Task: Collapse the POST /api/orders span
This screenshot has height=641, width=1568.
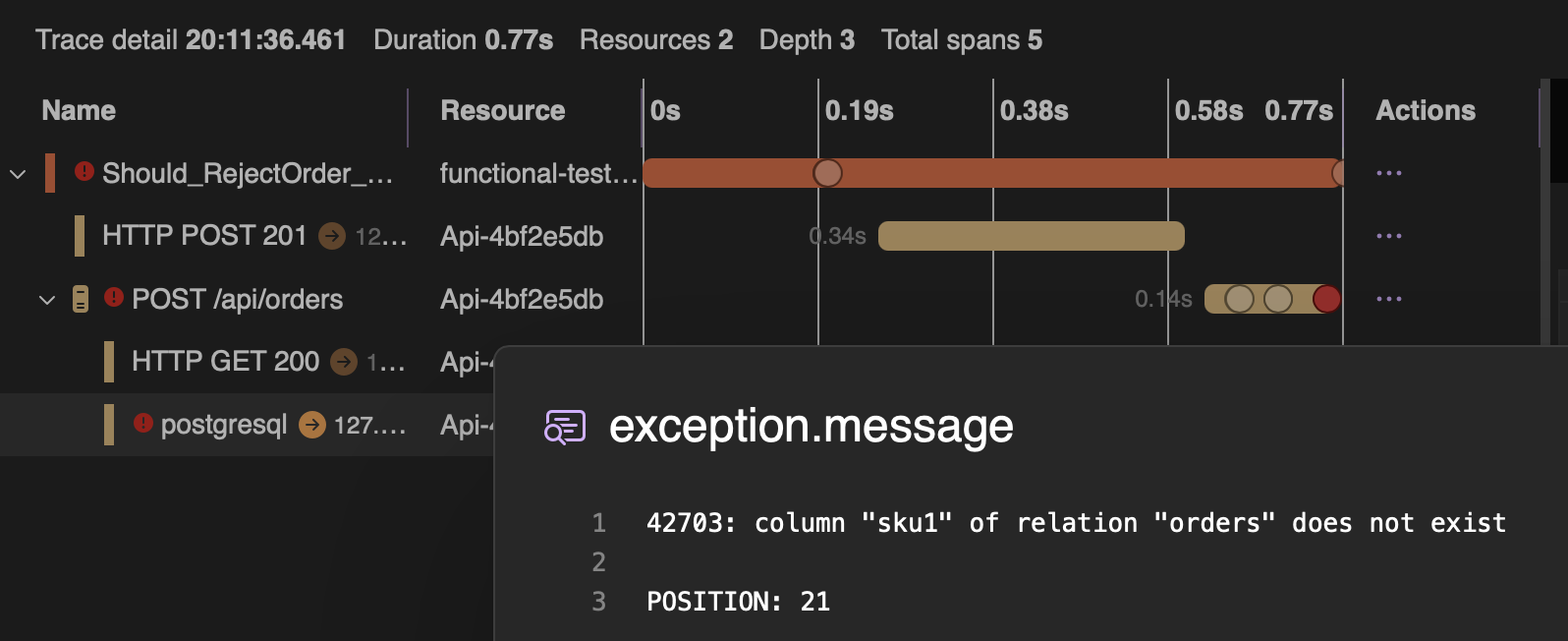Action: [47, 300]
